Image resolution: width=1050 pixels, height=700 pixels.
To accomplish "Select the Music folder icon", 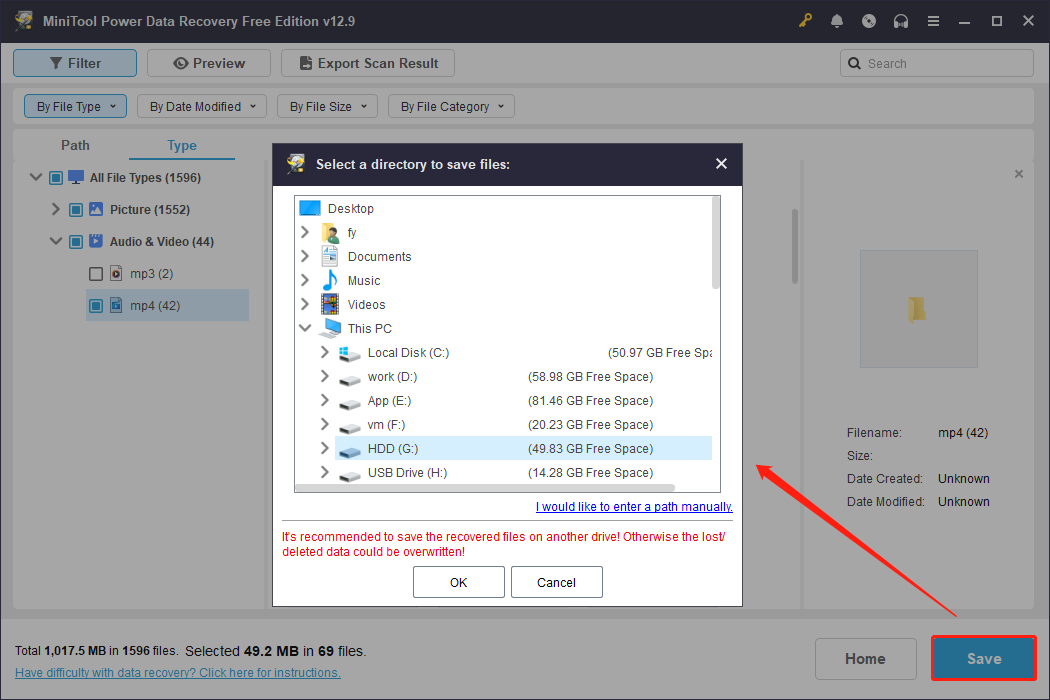I will coord(330,280).
